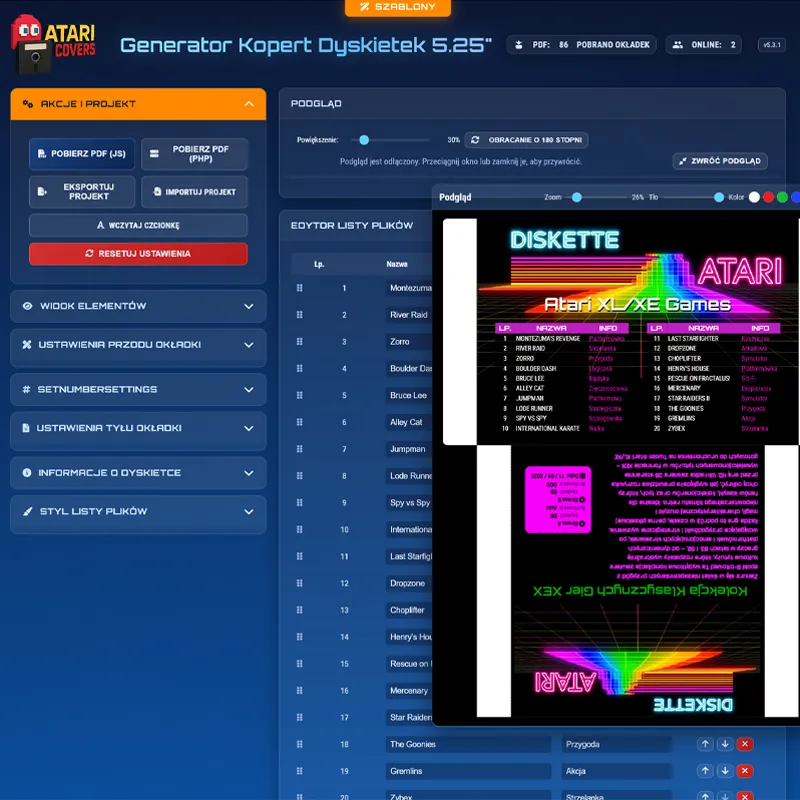Click the drag handle for Bruce Lee row
The image size is (800, 800).
click(x=299, y=395)
